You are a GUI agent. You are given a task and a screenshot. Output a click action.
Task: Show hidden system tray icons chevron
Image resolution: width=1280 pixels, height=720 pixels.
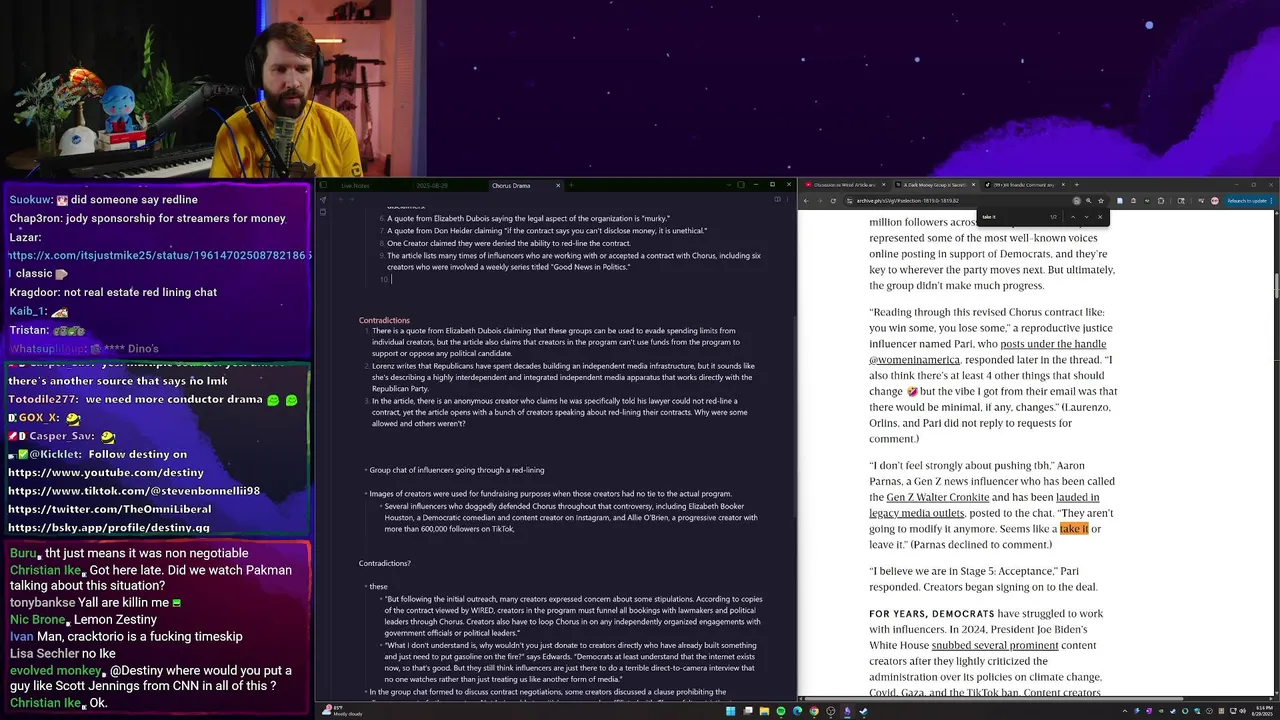point(1125,711)
